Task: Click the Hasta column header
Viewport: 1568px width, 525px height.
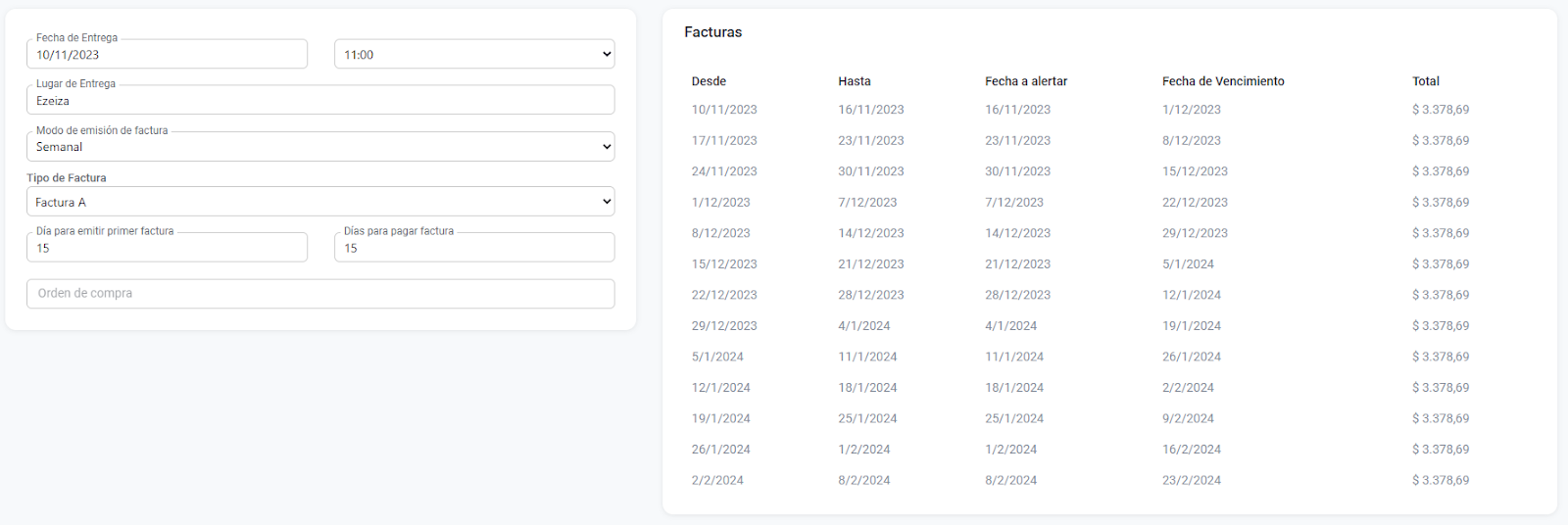Action: pos(855,81)
